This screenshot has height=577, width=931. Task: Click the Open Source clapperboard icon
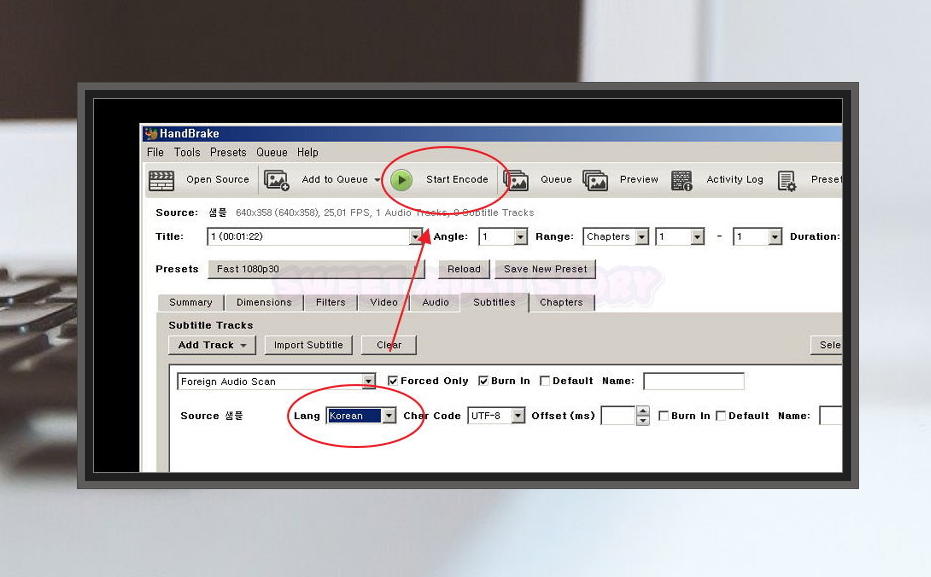[x=161, y=180]
